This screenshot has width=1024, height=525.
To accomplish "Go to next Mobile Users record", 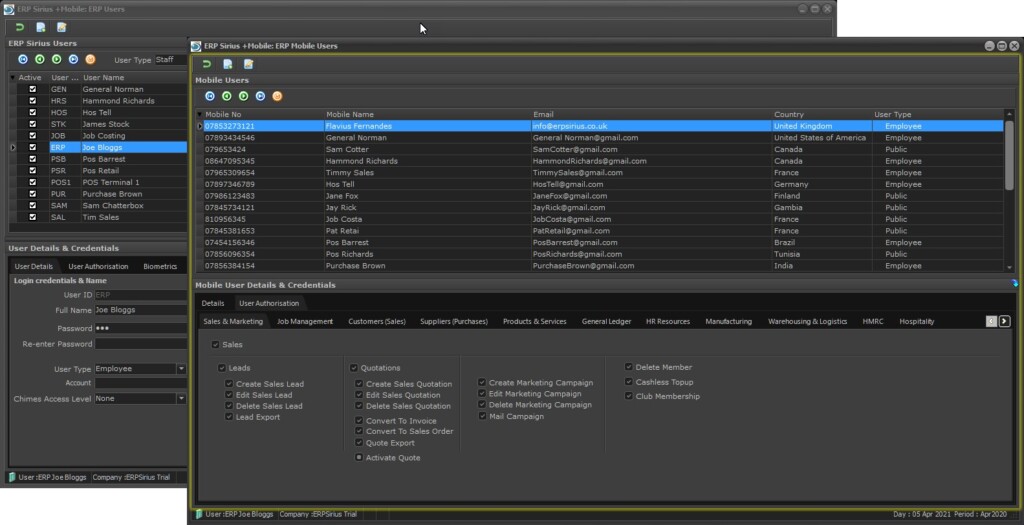I will [244, 96].
